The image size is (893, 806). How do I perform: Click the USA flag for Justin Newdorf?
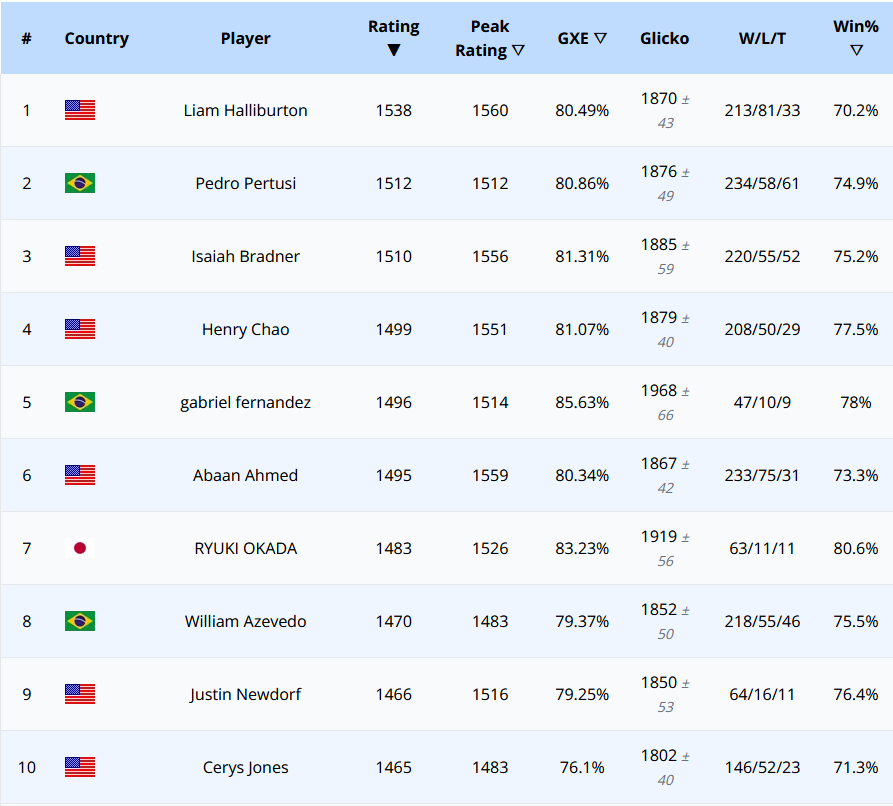80,694
